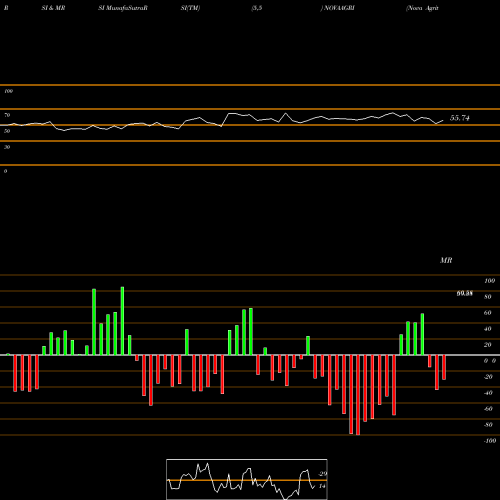Click the '(5,5' parameter text

[257, 8]
